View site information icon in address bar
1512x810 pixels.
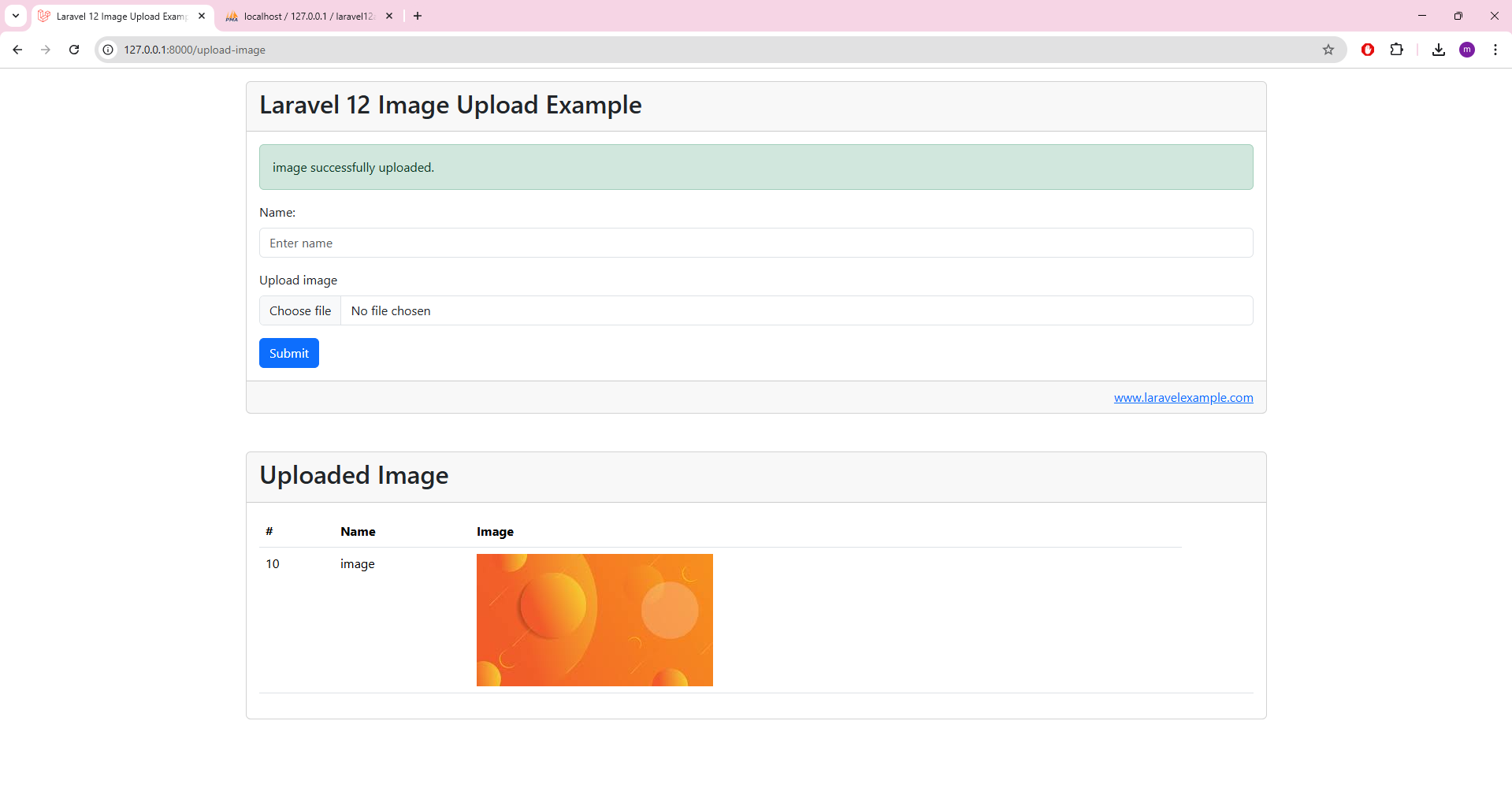[109, 50]
